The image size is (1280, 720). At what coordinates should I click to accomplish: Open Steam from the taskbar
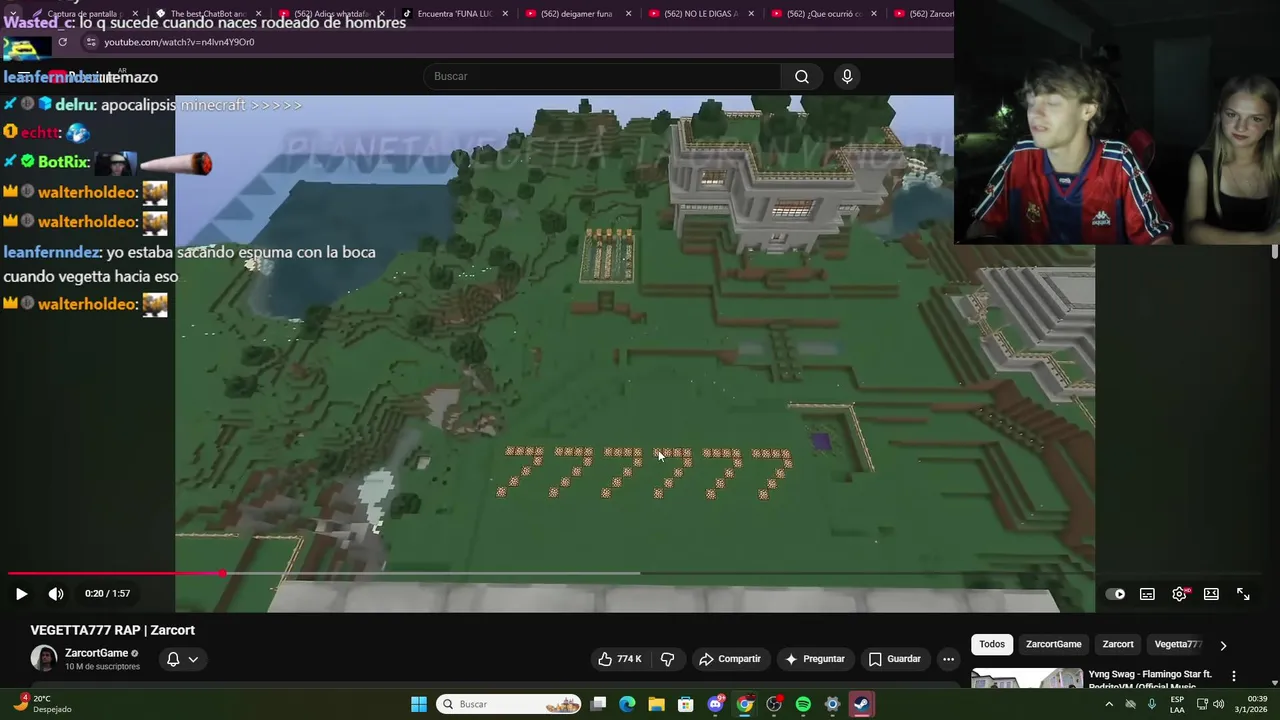pos(861,704)
